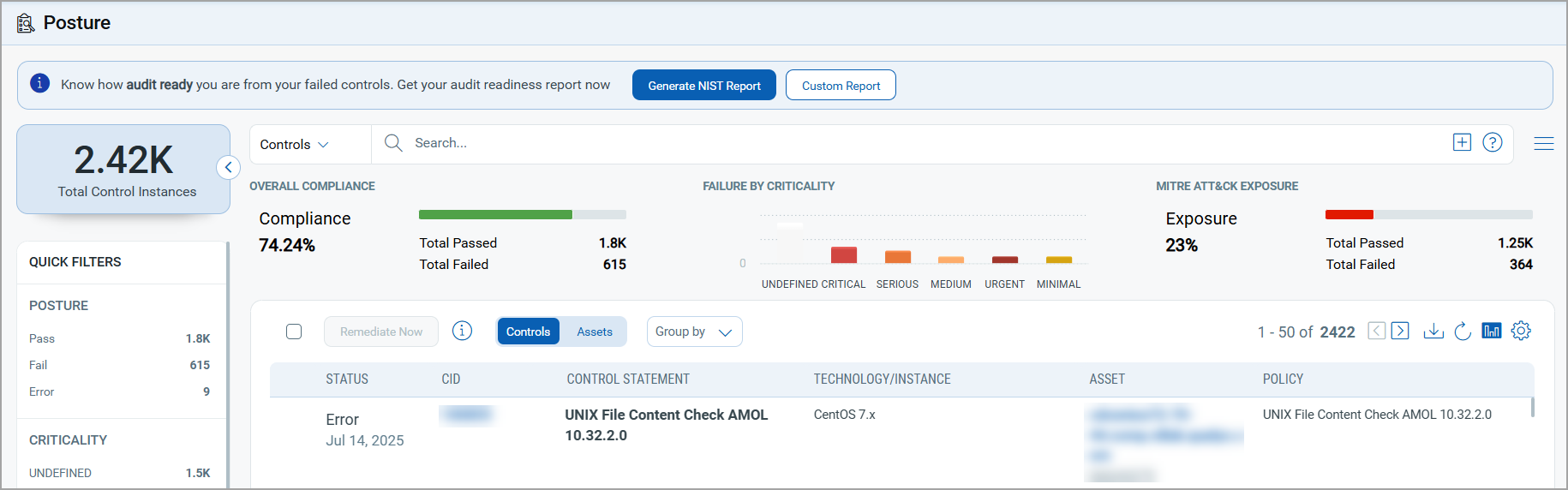Screen dimensions: 1568x490
Task: Switch to the Assets view tab
Action: point(595,332)
